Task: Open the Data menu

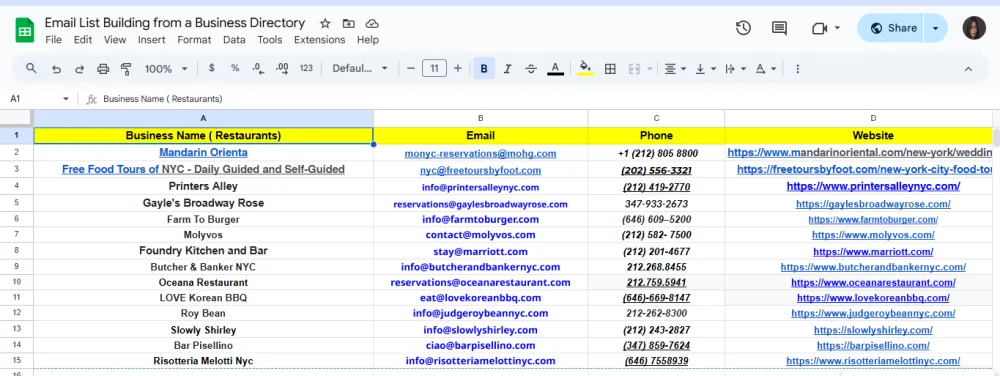Action: (x=234, y=40)
